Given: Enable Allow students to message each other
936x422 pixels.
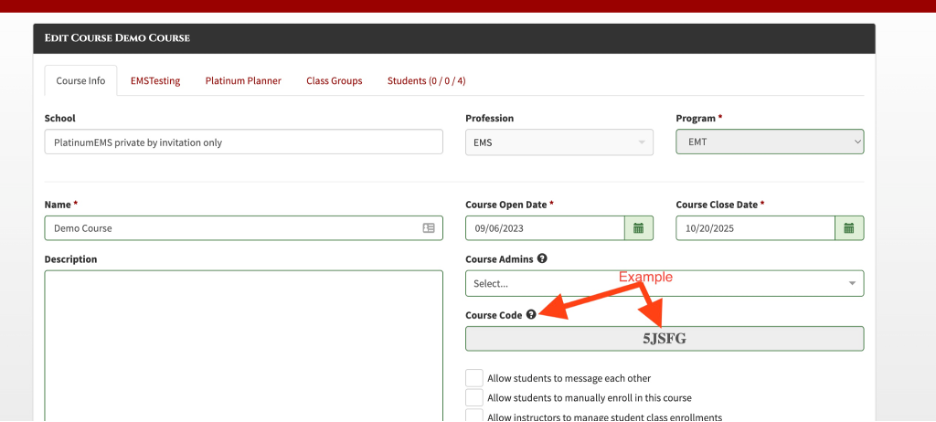Looking at the screenshot, I should pyautogui.click(x=474, y=379).
